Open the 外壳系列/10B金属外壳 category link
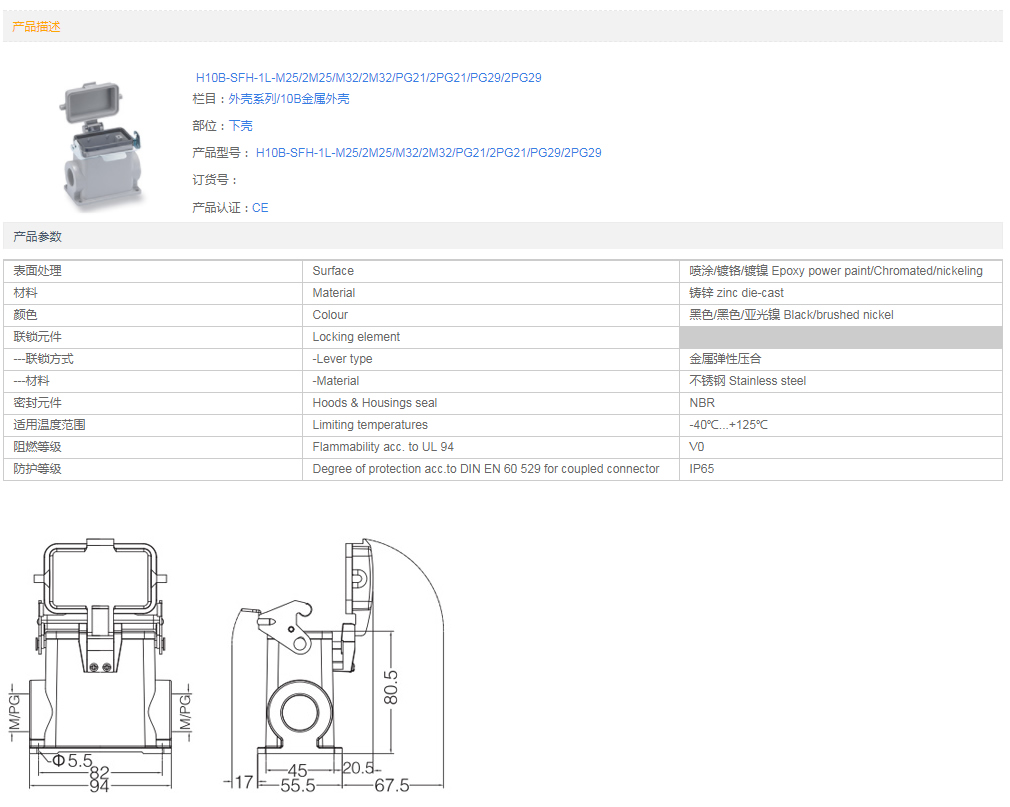Image resolution: width=1010 pixels, height=807 pixels. (x=289, y=99)
